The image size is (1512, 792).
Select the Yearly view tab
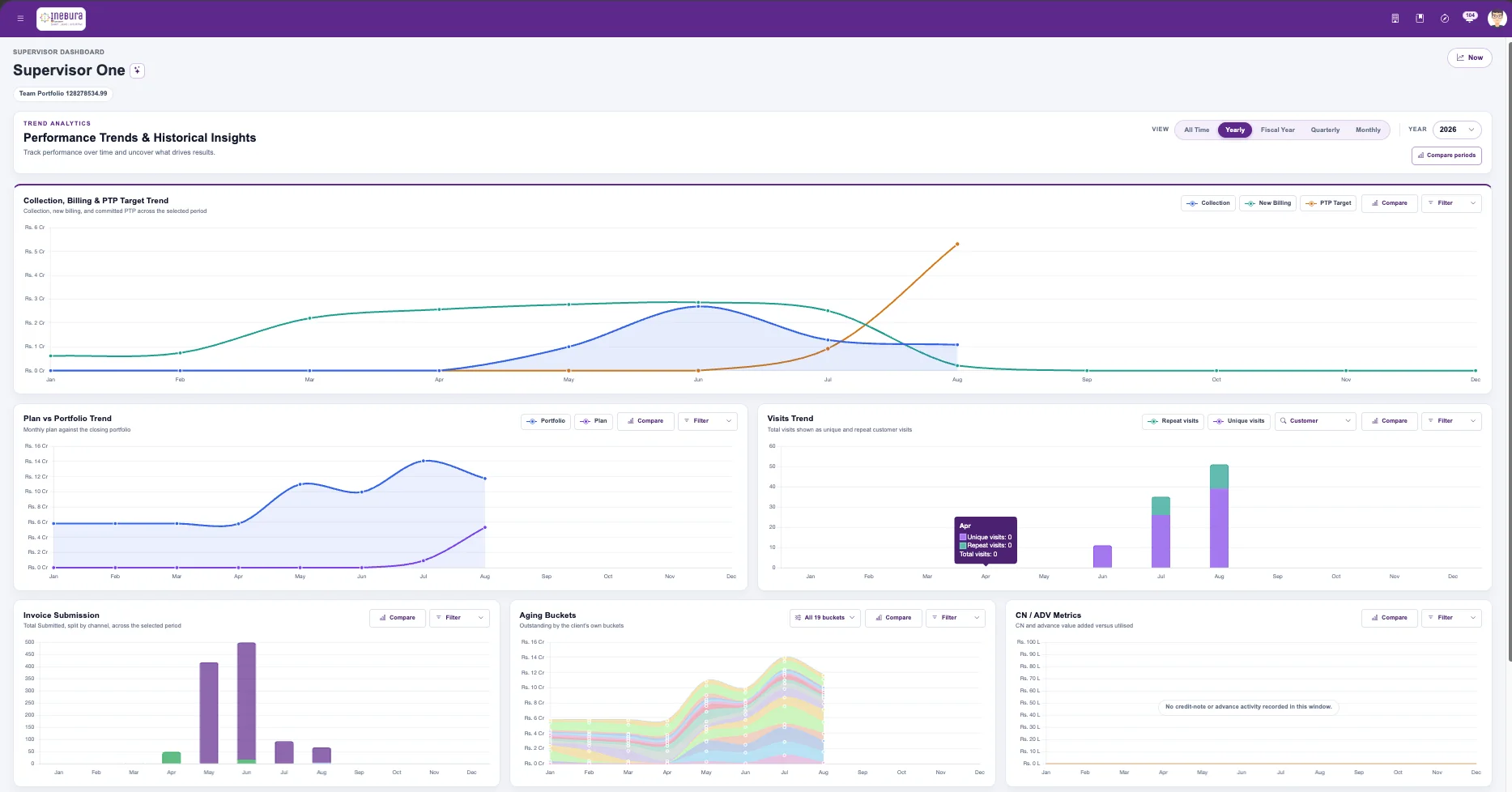tap(1235, 130)
